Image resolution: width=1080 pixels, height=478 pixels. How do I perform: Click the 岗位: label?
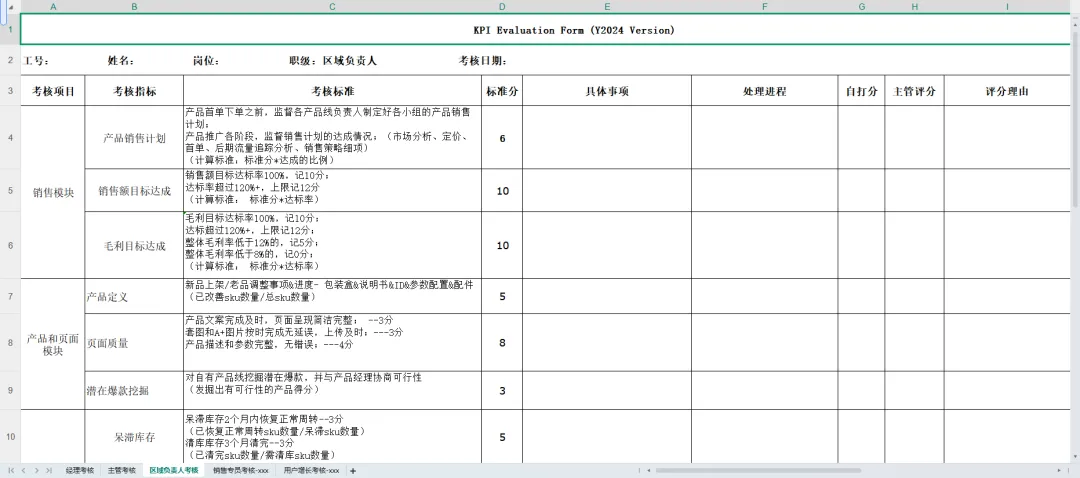coord(206,61)
